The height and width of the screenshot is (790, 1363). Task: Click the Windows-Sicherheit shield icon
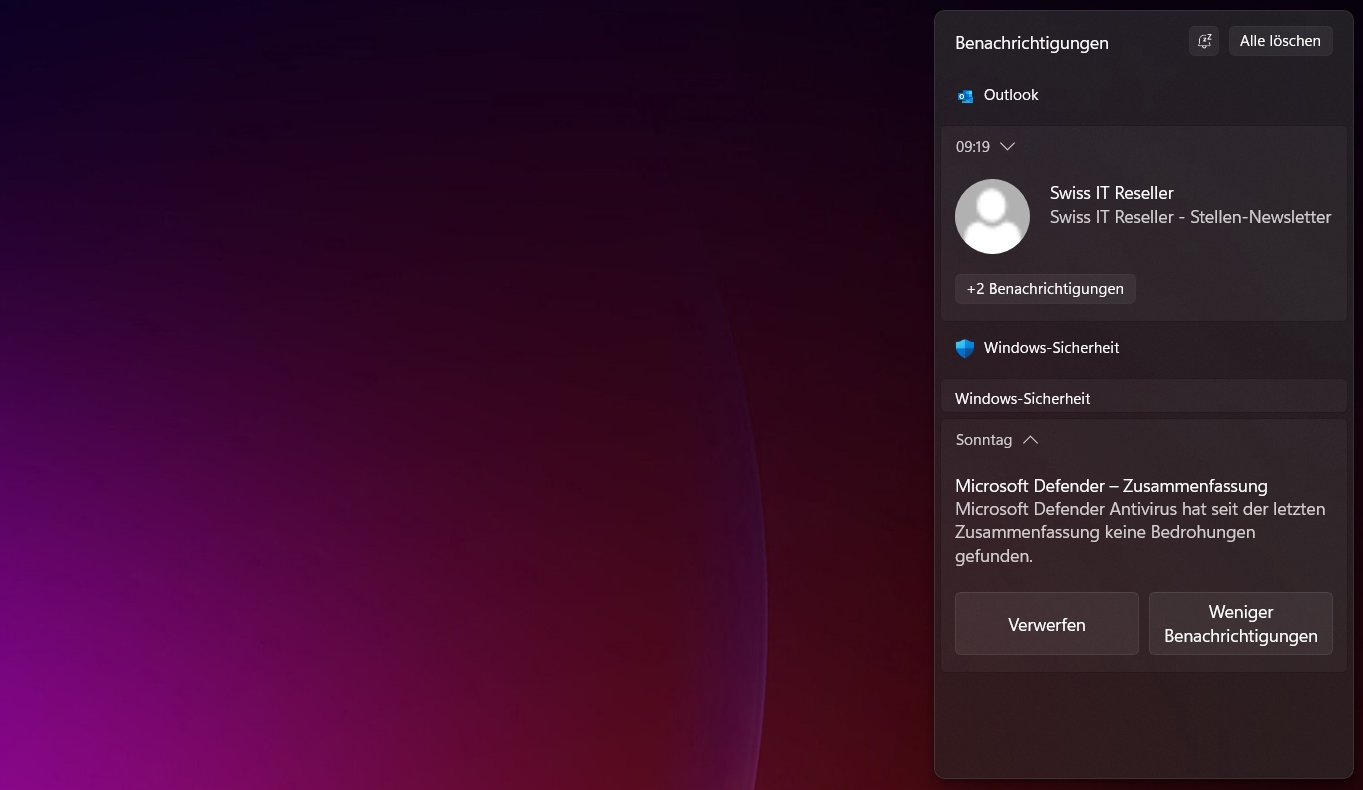pyautogui.click(x=965, y=348)
